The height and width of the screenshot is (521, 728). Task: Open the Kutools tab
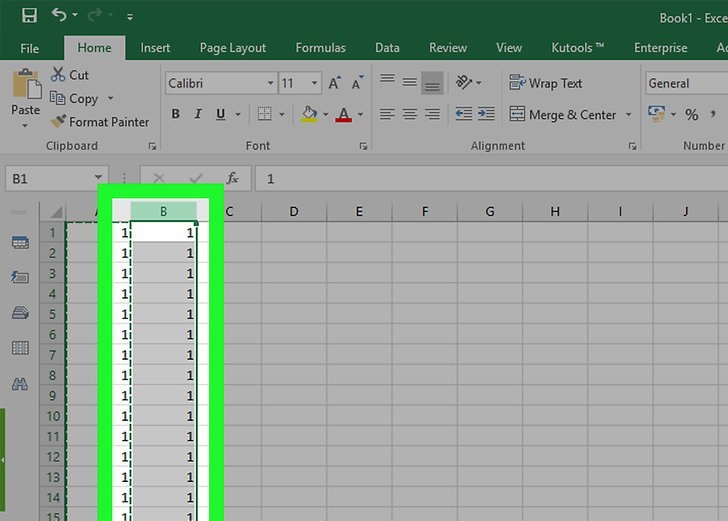click(578, 48)
